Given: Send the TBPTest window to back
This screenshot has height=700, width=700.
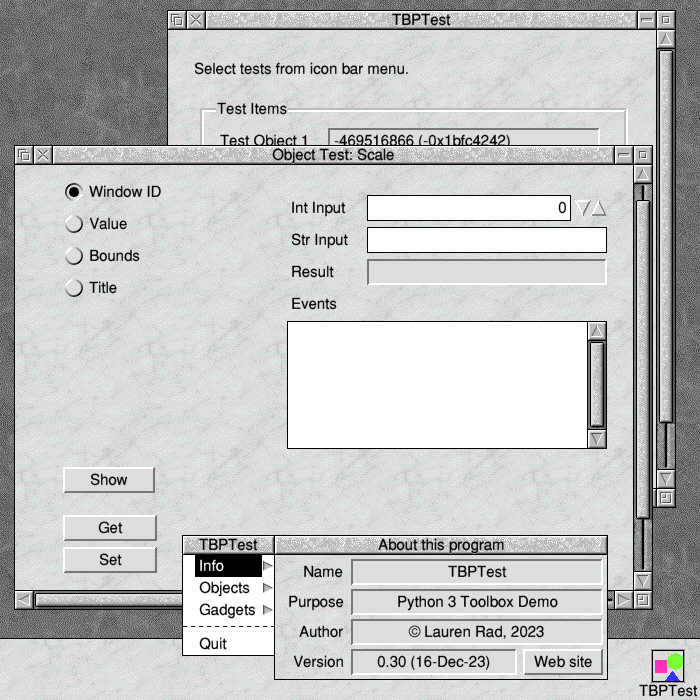Looking at the screenshot, I should [x=178, y=20].
